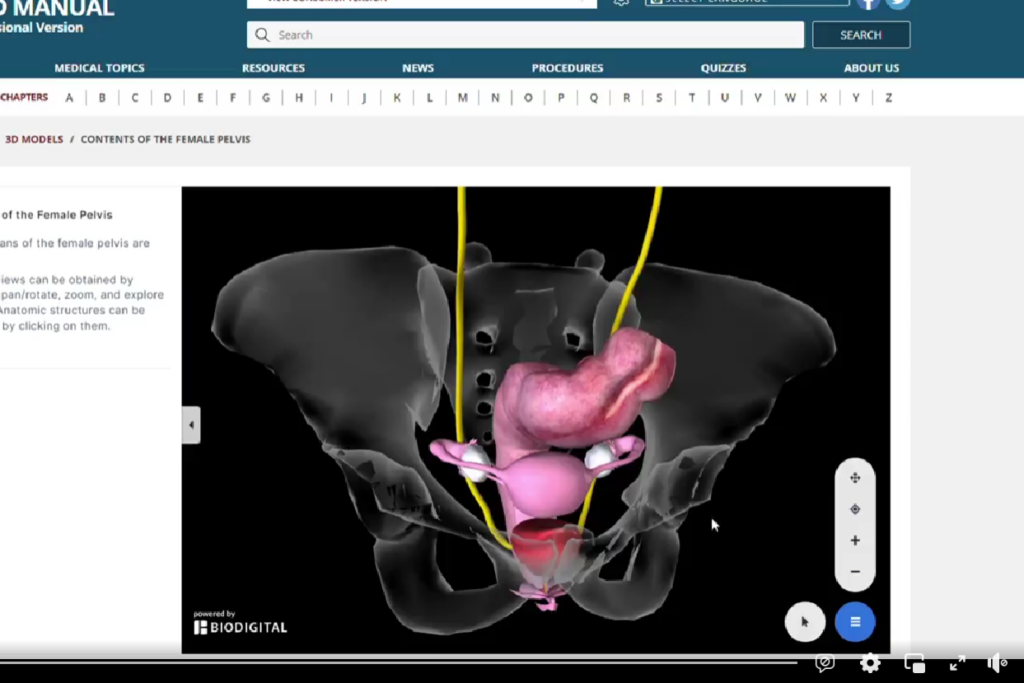Viewport: 1024px width, 683px height.
Task: Jump to chapters starting with letter V
Action: (x=758, y=98)
